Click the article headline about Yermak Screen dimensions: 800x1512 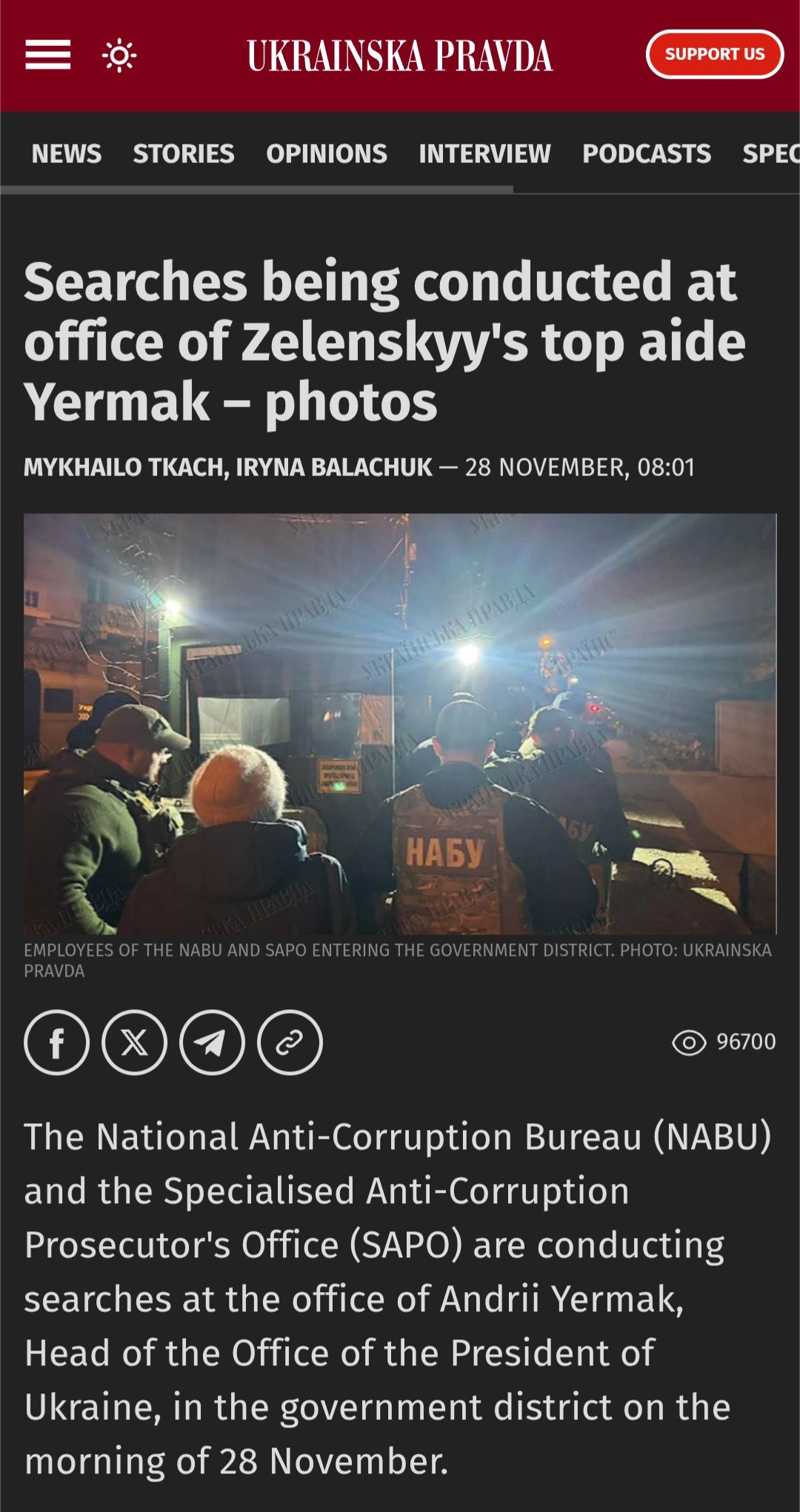coord(385,342)
